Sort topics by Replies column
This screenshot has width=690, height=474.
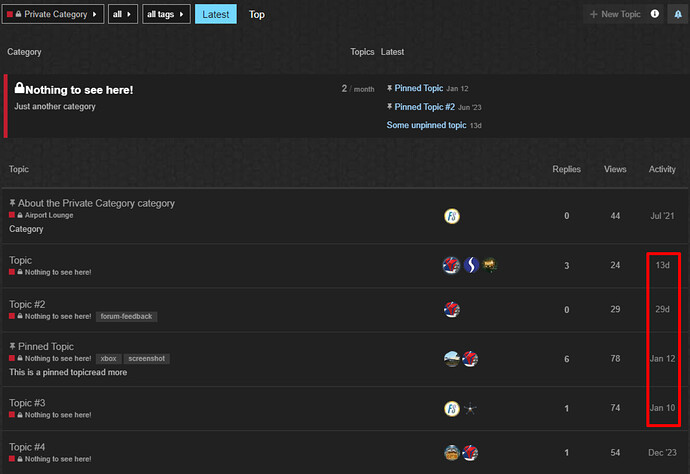click(566, 169)
